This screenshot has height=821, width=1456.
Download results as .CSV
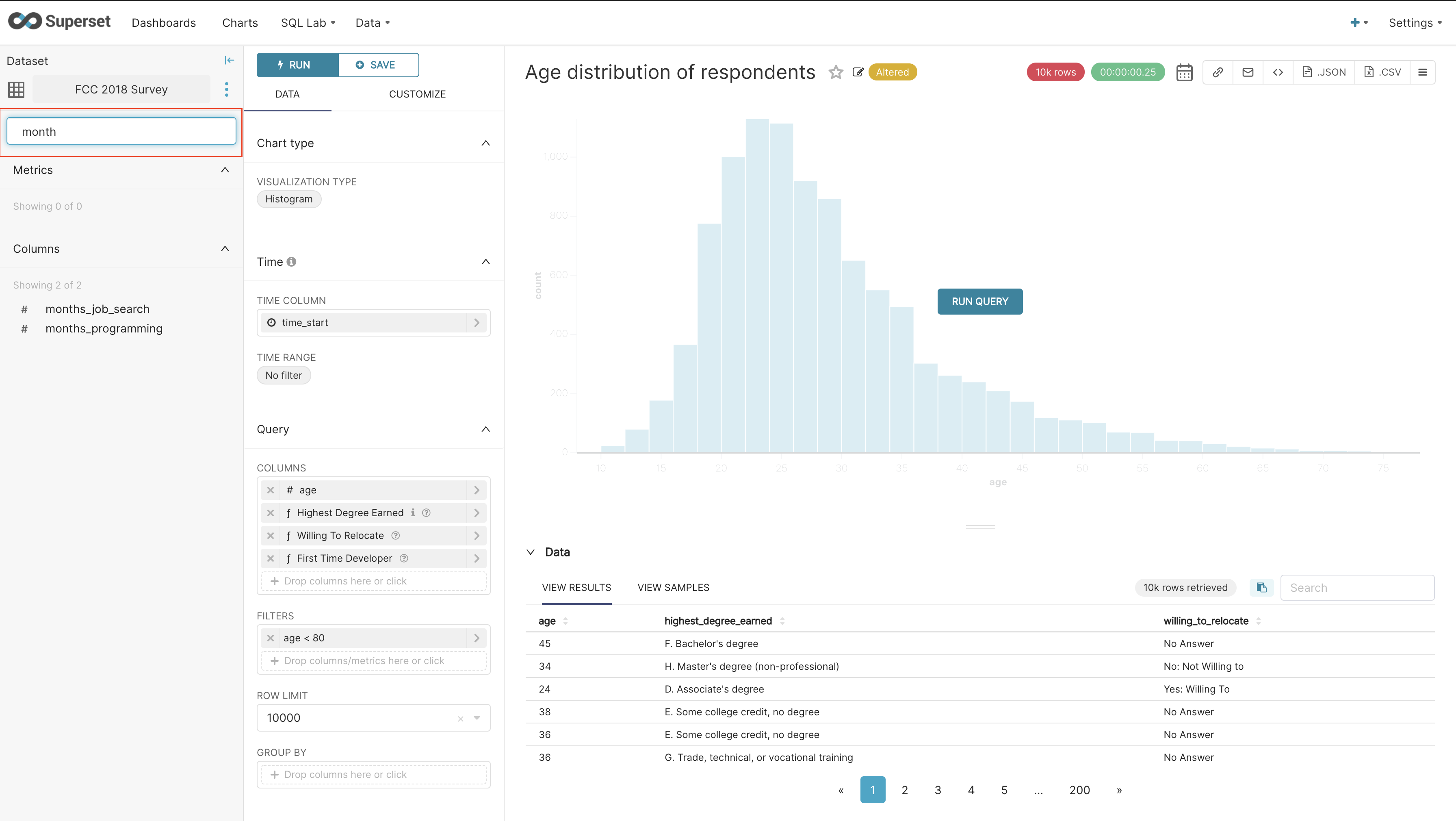(x=1382, y=72)
